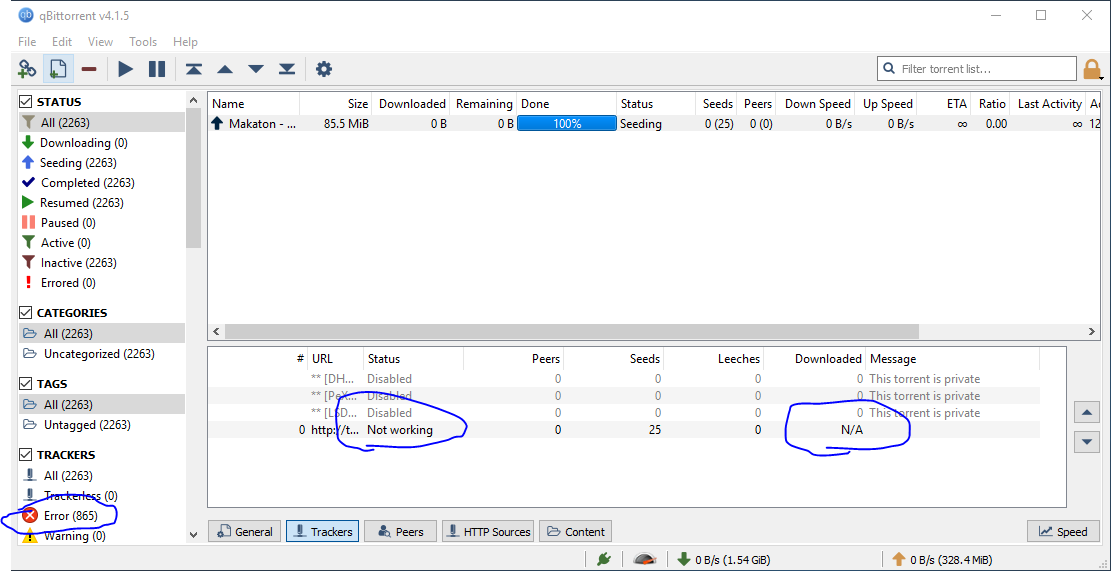Click the lock UI padlock icon

pyautogui.click(x=1092, y=69)
